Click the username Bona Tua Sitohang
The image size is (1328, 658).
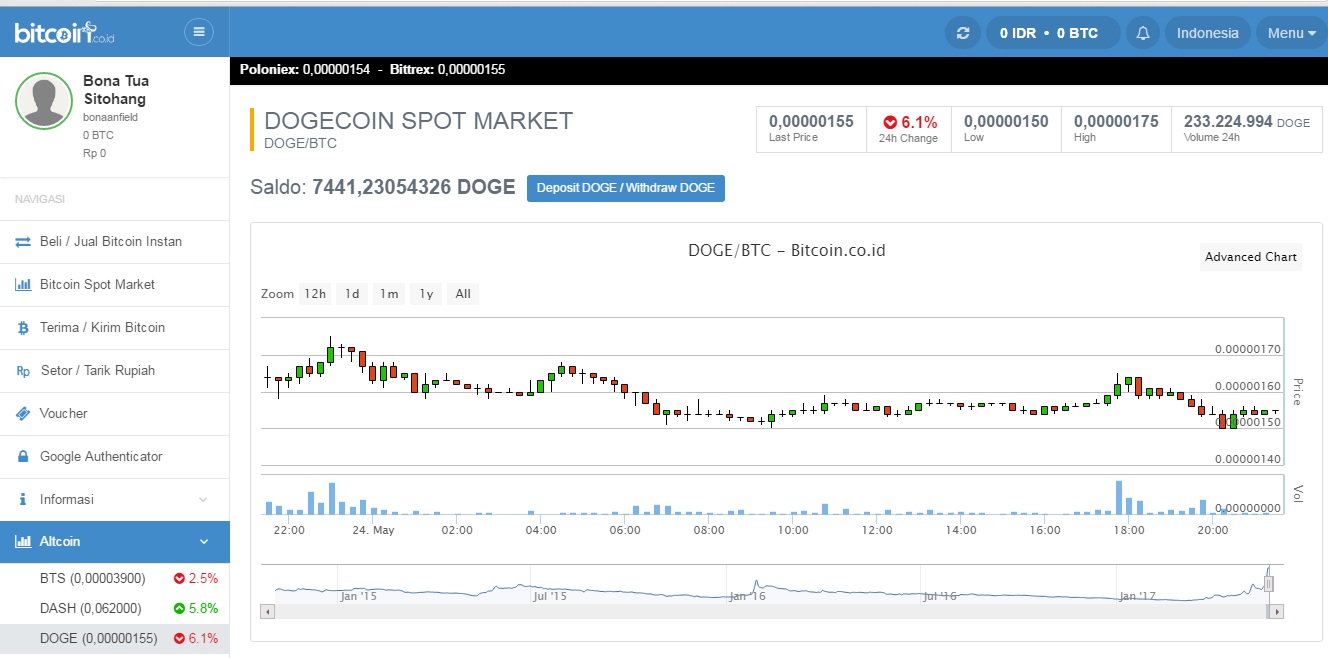pos(116,90)
